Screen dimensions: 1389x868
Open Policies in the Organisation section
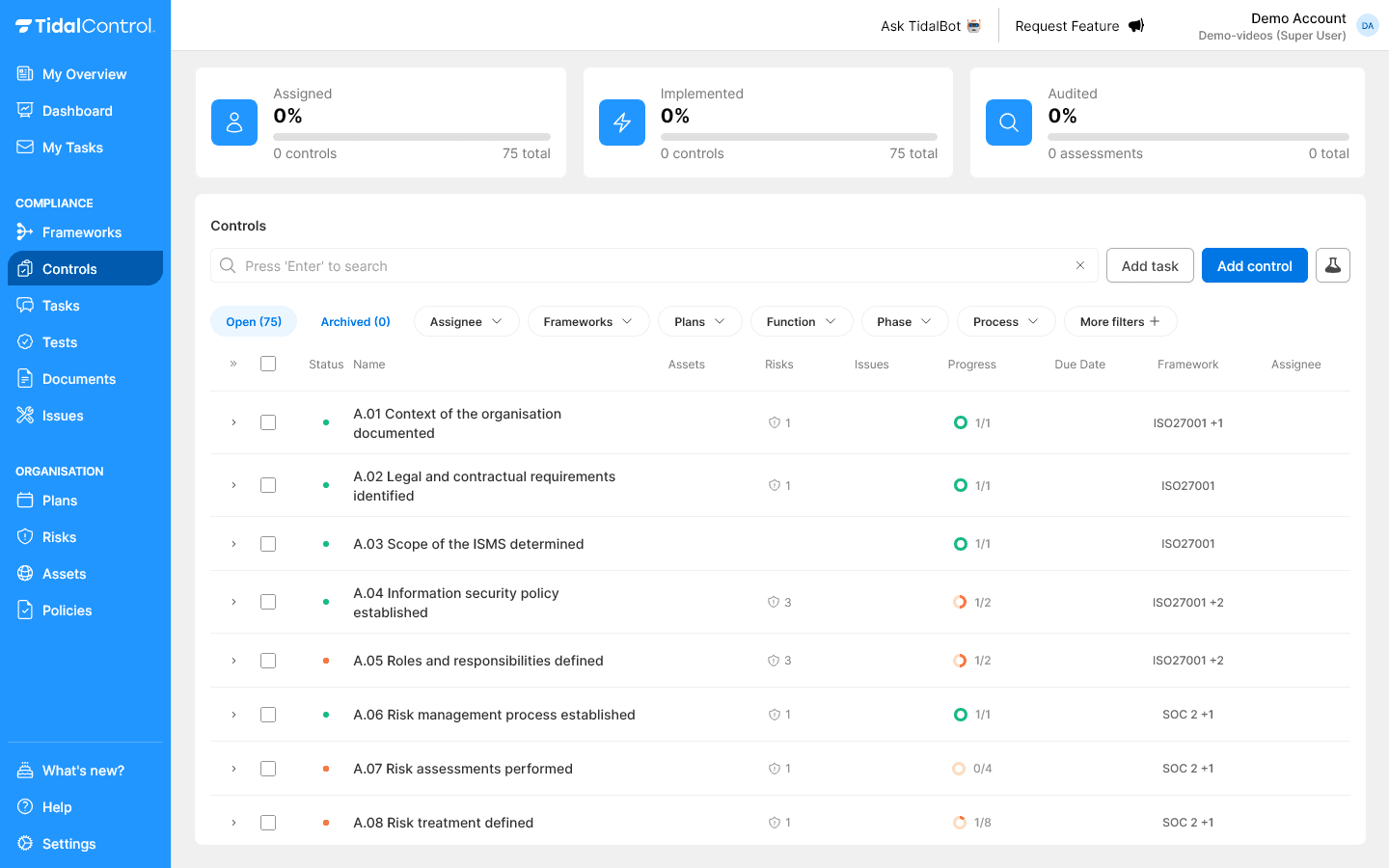point(67,610)
